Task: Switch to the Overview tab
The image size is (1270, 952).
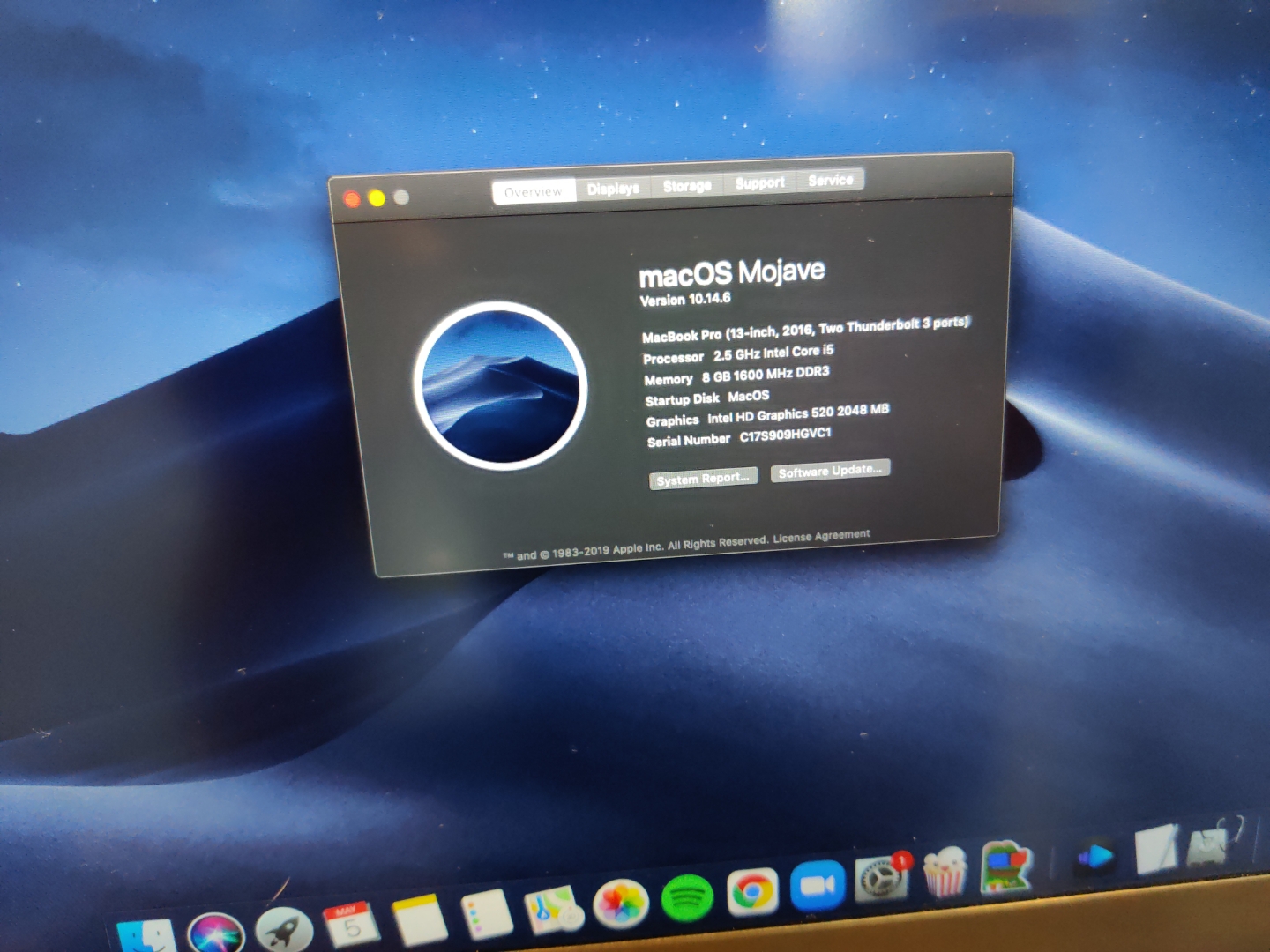Action: pos(534,191)
